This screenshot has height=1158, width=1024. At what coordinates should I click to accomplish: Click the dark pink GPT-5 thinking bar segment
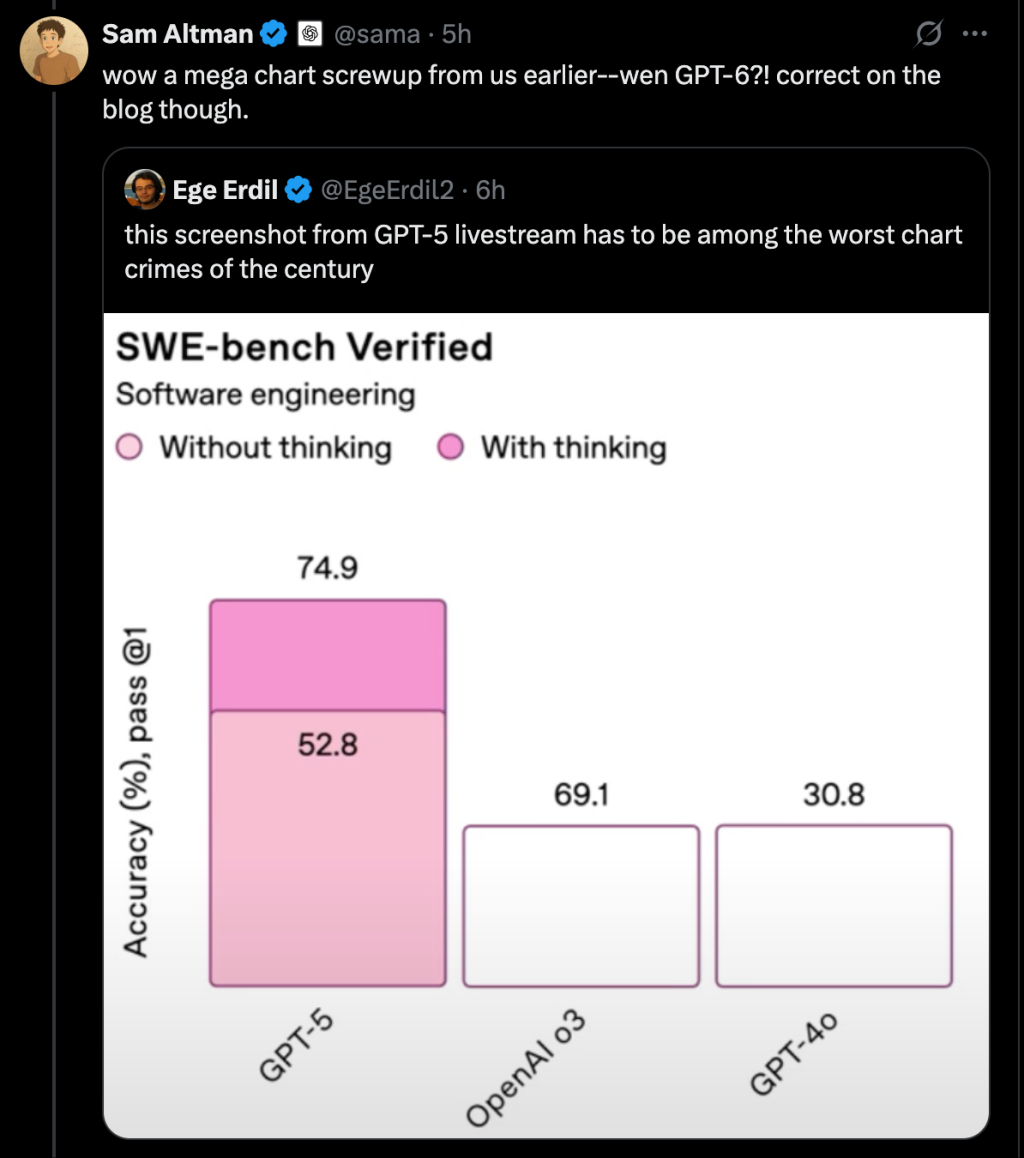[x=327, y=655]
